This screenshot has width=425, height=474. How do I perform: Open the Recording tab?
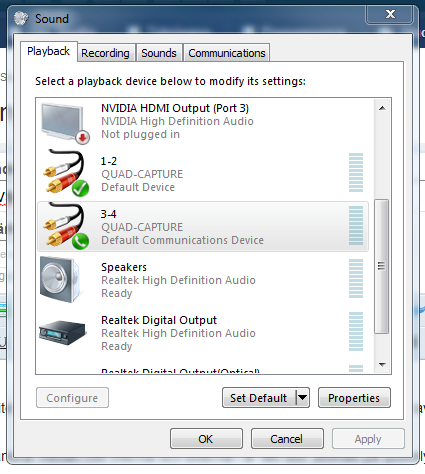click(106, 53)
